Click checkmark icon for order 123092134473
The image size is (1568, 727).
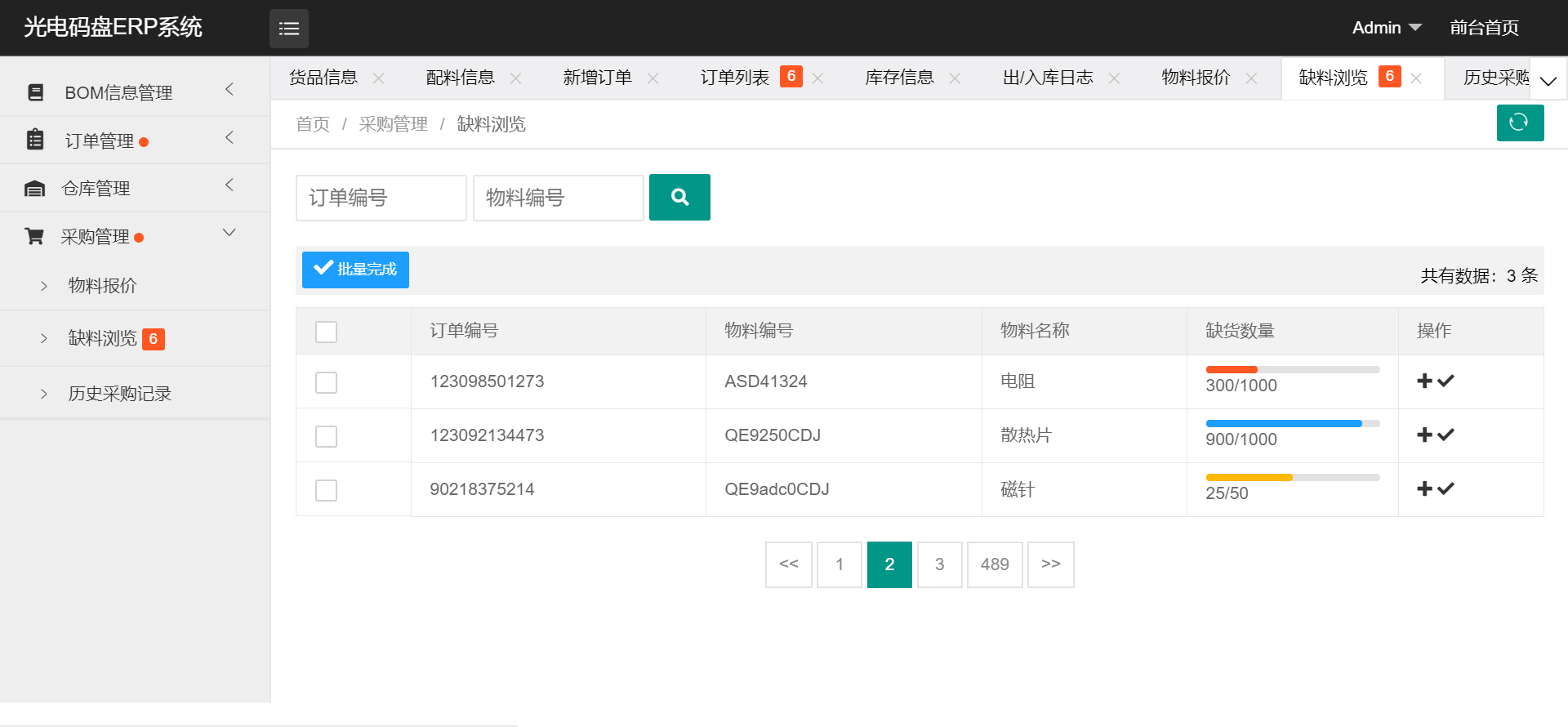coord(1445,435)
